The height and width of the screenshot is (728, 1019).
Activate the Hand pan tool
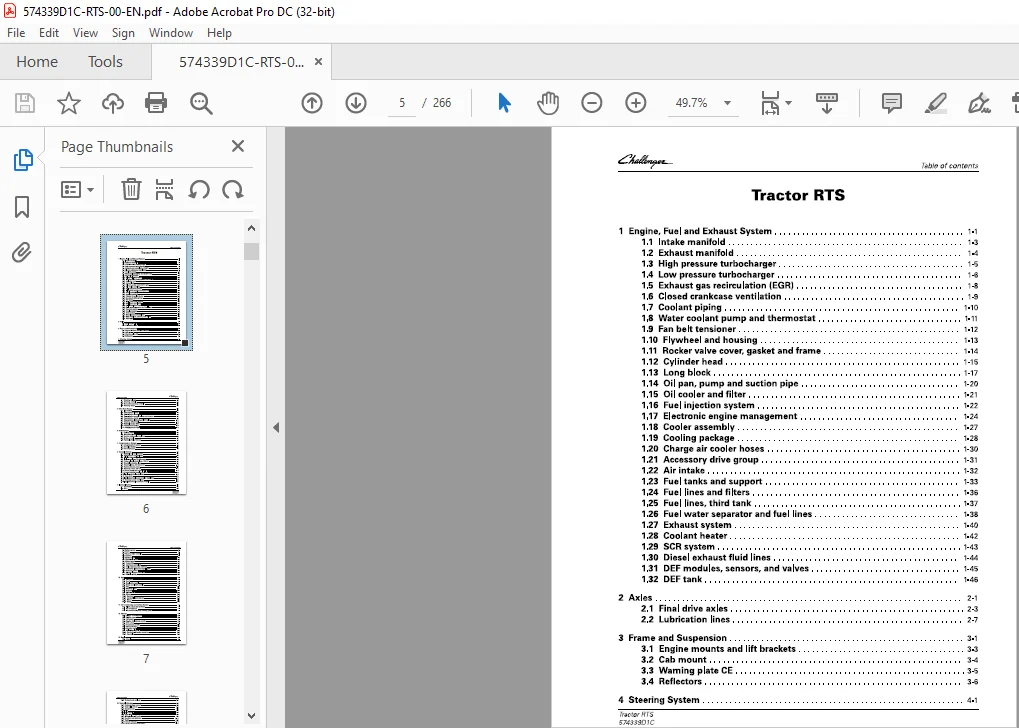coord(548,103)
